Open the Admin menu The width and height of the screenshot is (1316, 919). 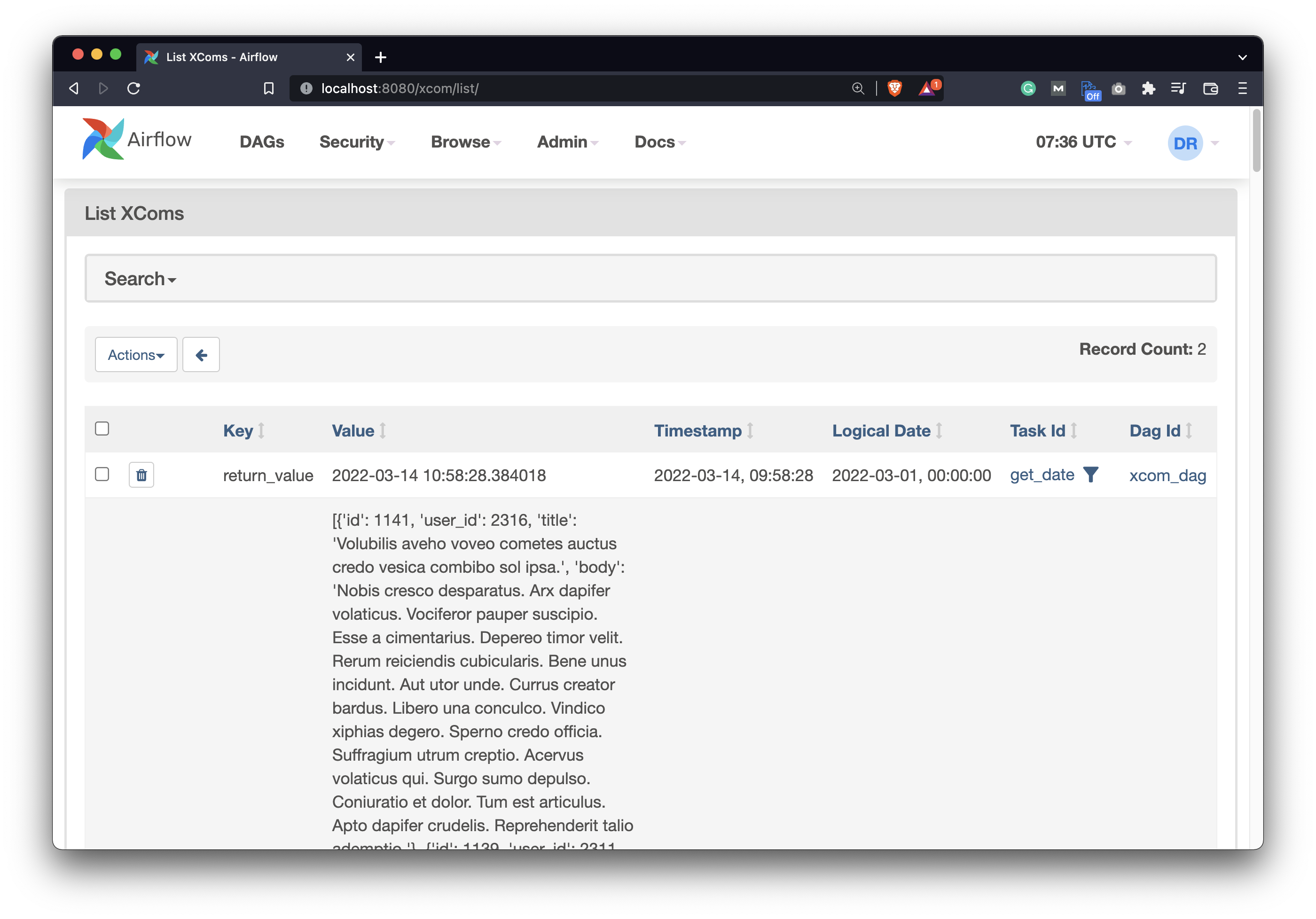566,142
